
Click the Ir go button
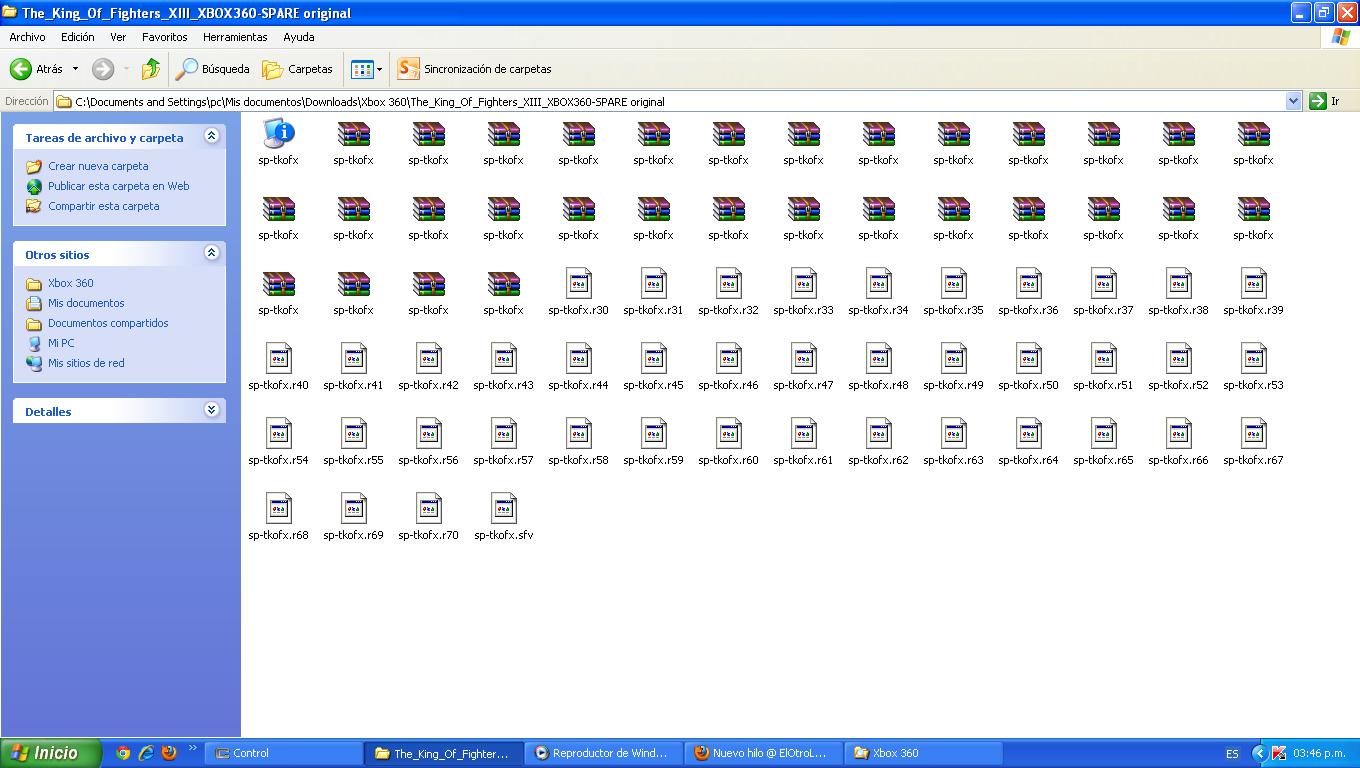1324,101
